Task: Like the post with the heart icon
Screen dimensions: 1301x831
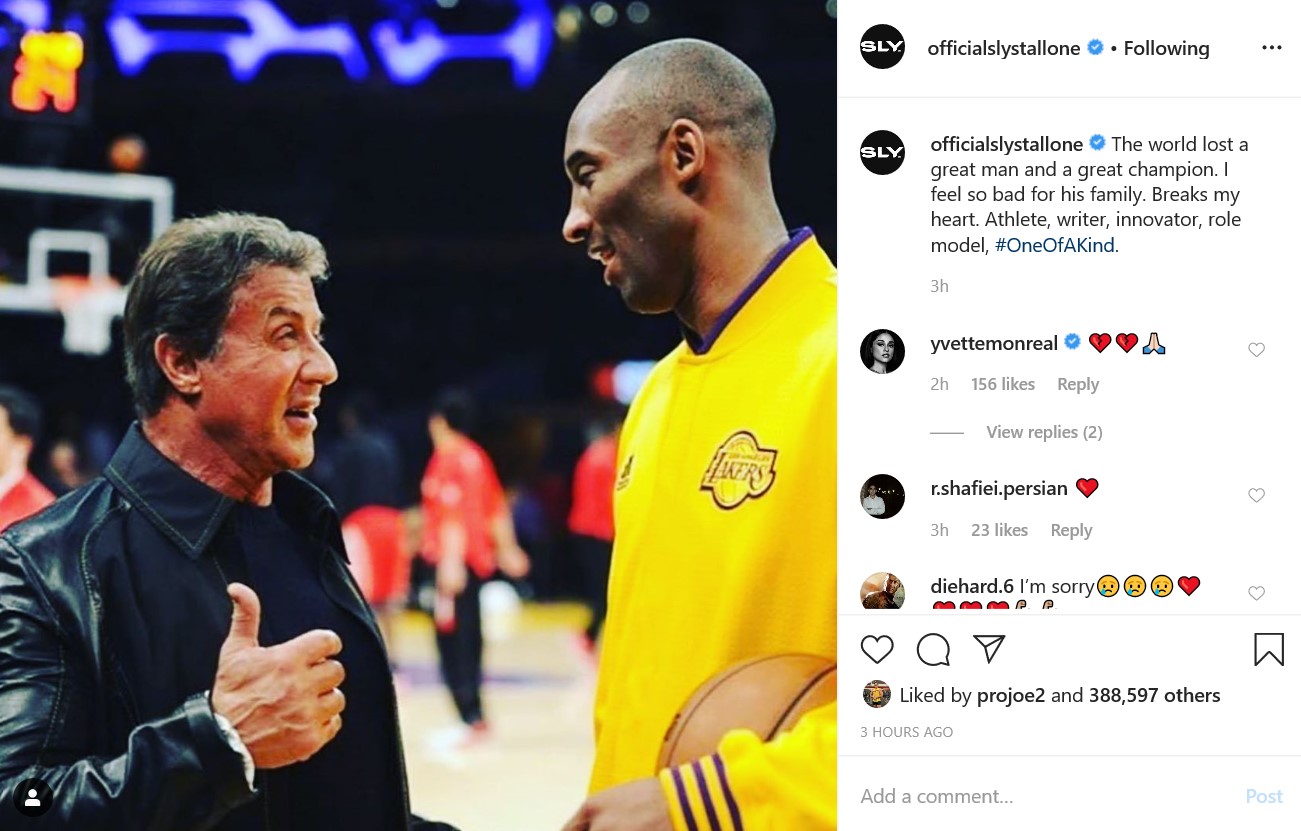Action: point(877,650)
